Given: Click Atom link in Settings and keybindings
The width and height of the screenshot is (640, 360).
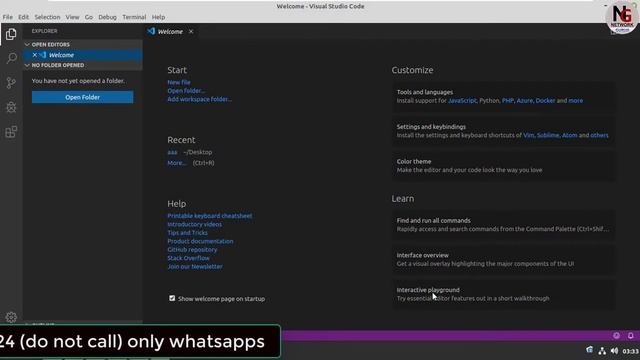Looking at the screenshot, I should [569, 135].
